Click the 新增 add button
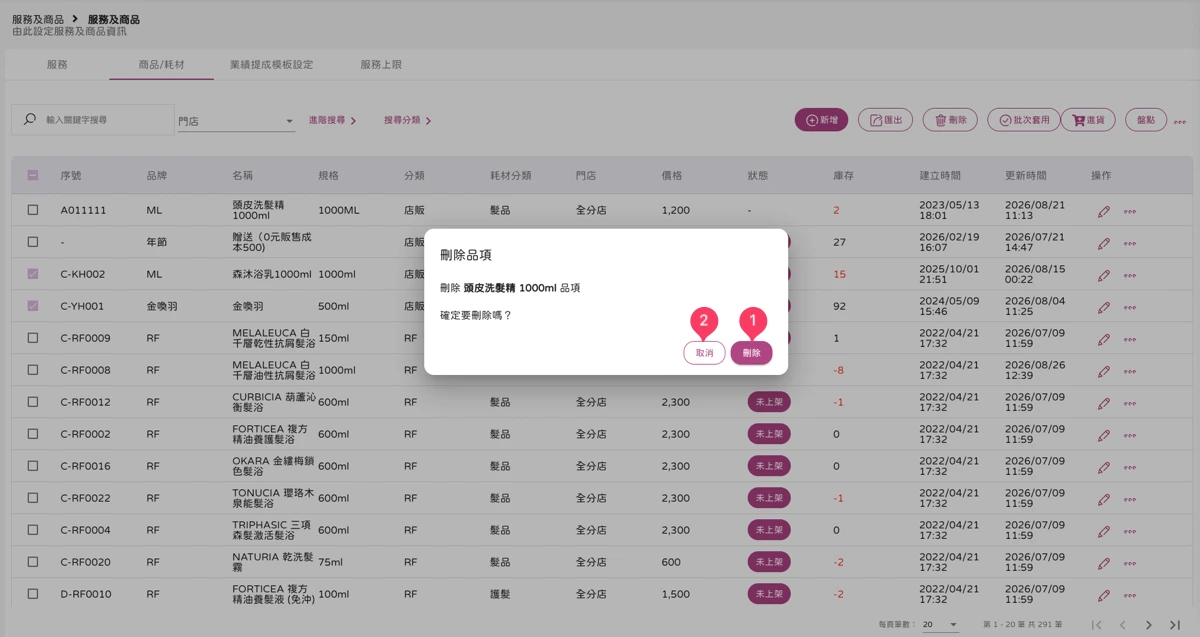The height and width of the screenshot is (637, 1200). 821,120
